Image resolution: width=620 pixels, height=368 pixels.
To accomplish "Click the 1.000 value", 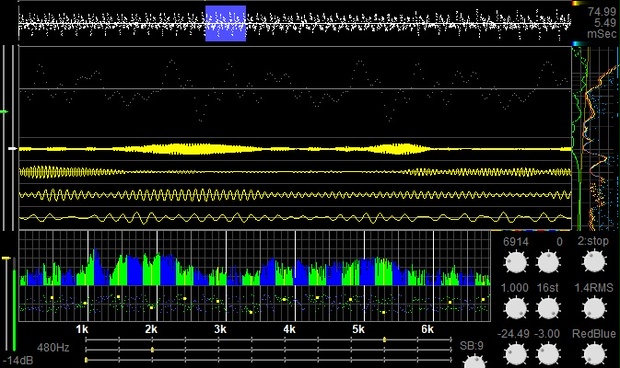I will click(x=515, y=288).
